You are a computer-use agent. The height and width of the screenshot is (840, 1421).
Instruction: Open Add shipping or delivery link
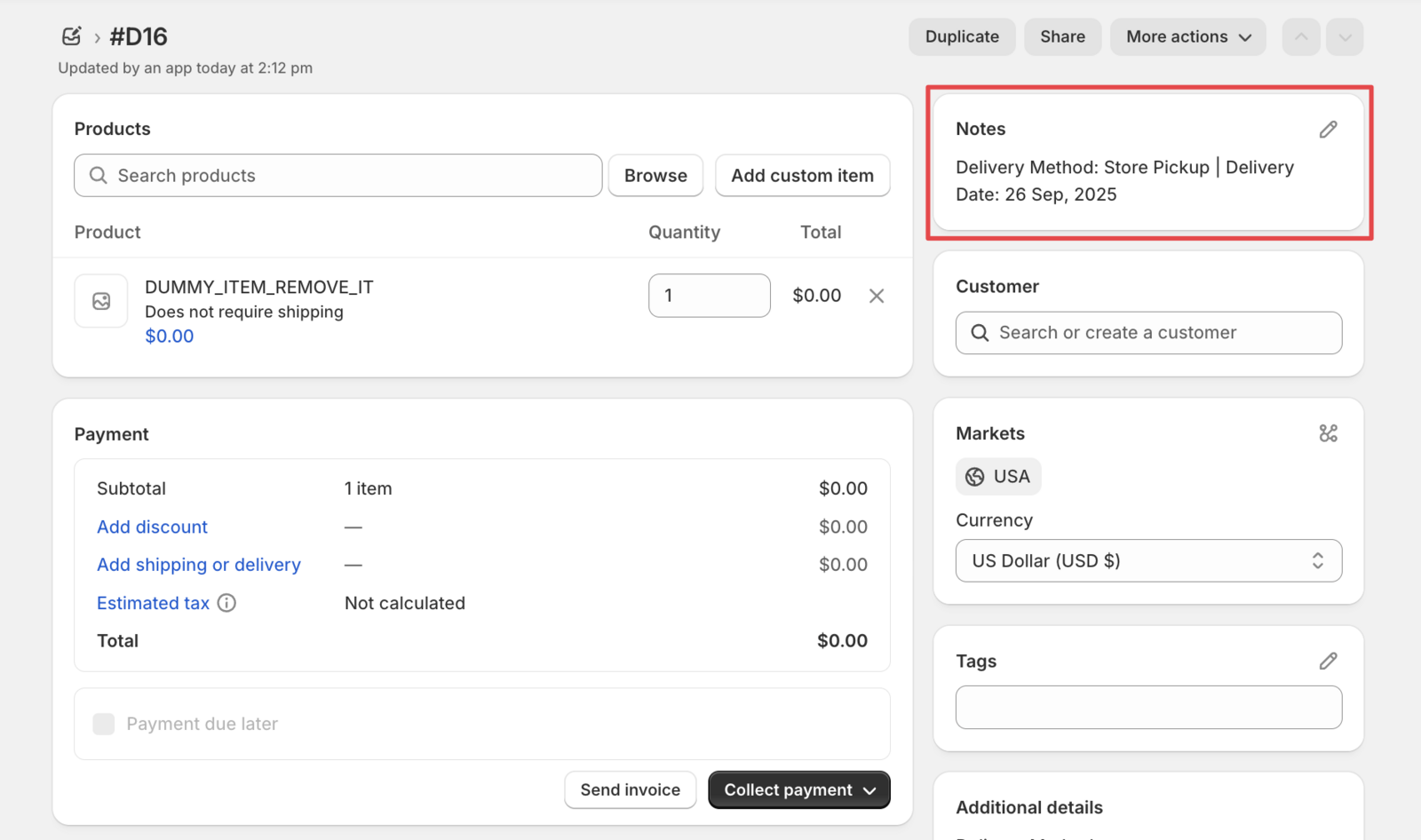tap(199, 565)
